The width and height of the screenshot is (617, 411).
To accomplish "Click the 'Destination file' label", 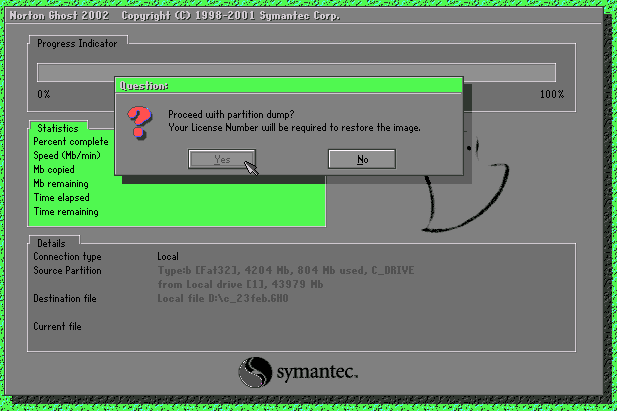I will [x=65, y=298].
